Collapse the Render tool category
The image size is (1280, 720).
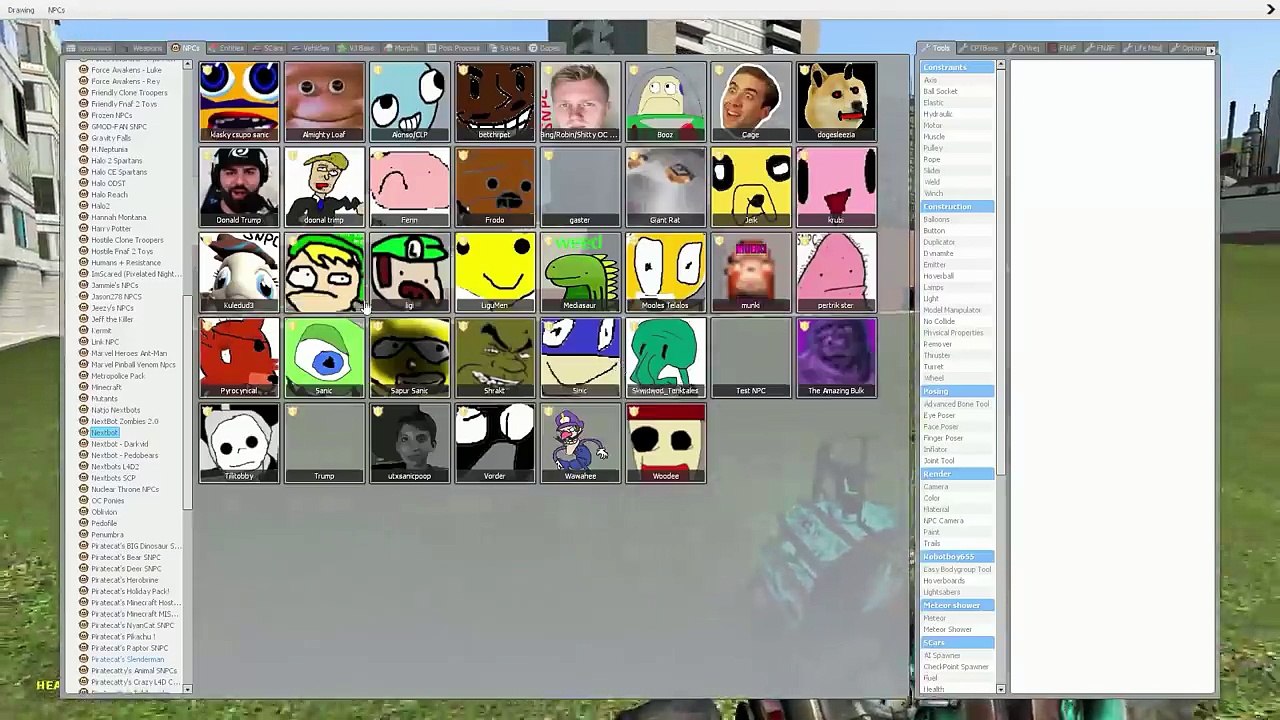[x=957, y=474]
